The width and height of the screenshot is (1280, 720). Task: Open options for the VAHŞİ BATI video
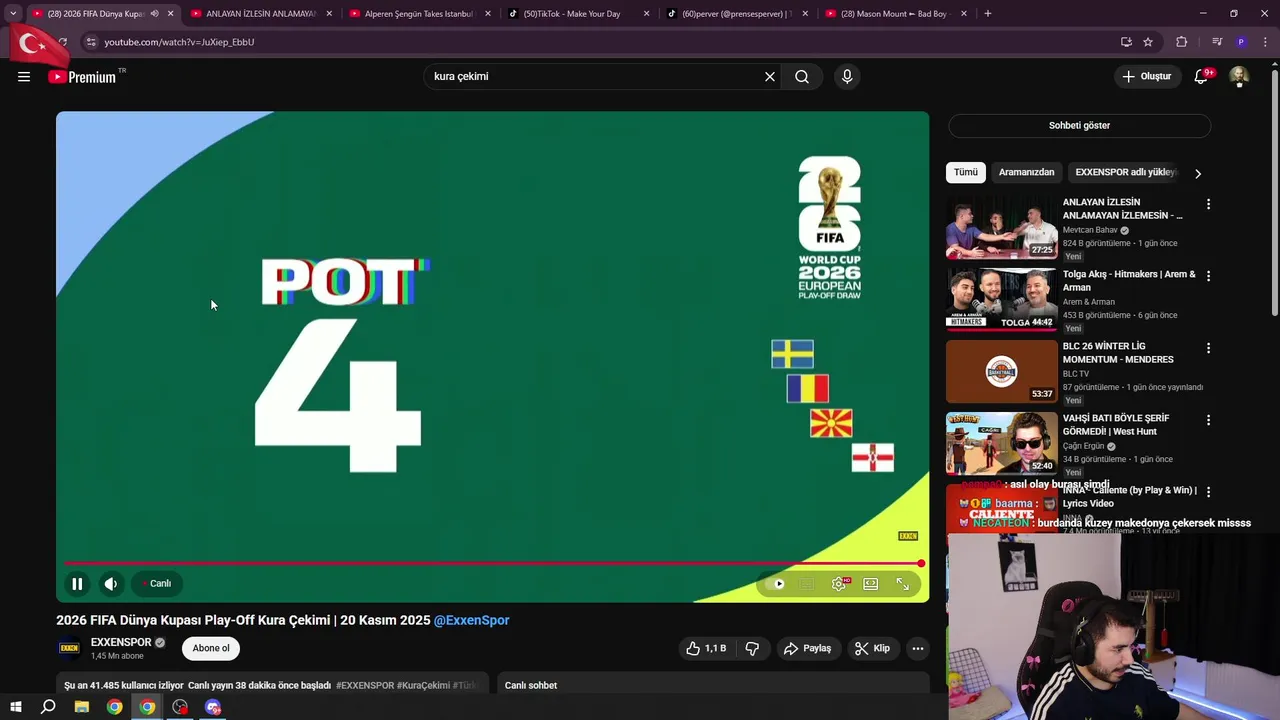pos(1208,420)
